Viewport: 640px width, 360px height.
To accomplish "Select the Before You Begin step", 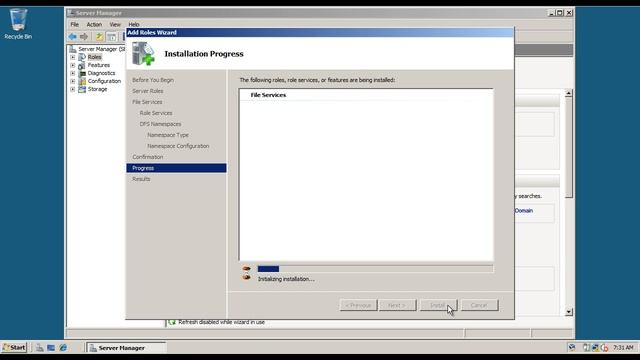I will point(153,80).
